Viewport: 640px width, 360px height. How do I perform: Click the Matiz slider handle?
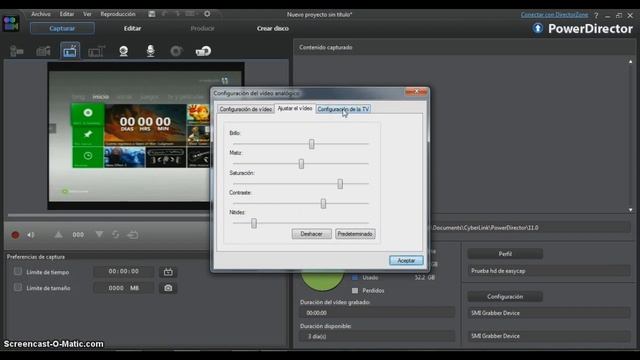pos(301,164)
